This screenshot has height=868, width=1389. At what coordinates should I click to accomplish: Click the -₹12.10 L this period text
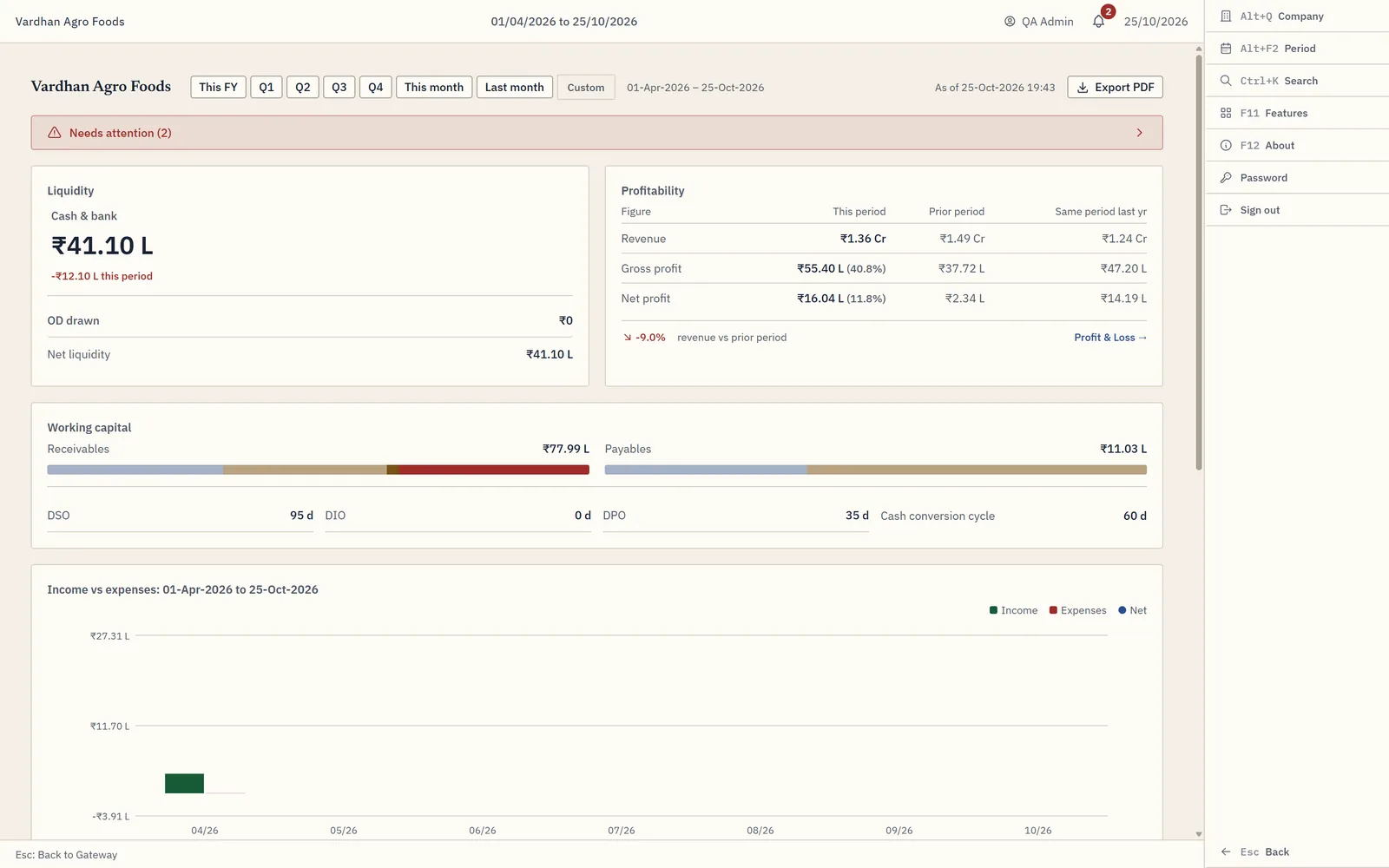pyautogui.click(x=102, y=276)
